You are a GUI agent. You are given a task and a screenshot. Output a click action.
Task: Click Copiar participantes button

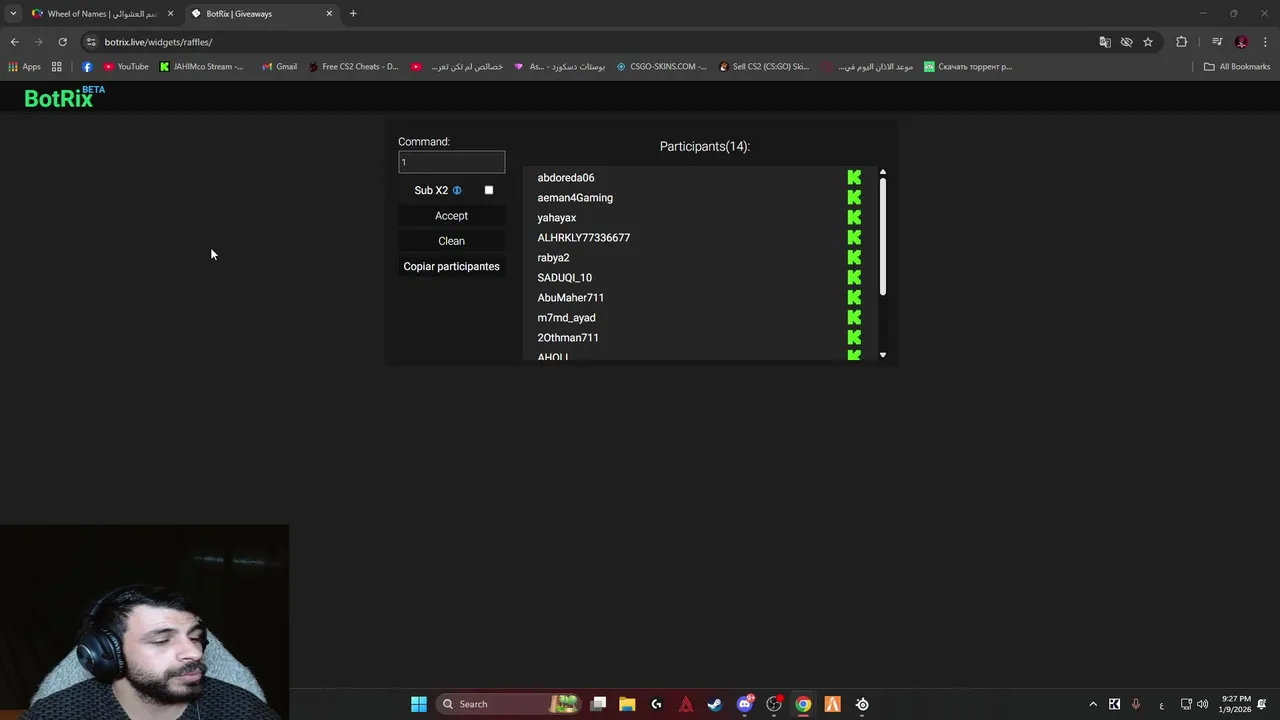coord(451,266)
